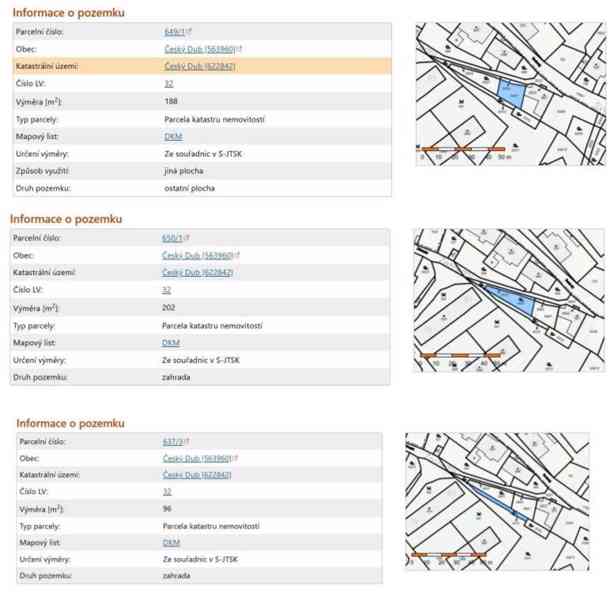The image size is (611, 600).
Task: Open the map thumbnail with triangular blue parcel
Action: (x=509, y=300)
